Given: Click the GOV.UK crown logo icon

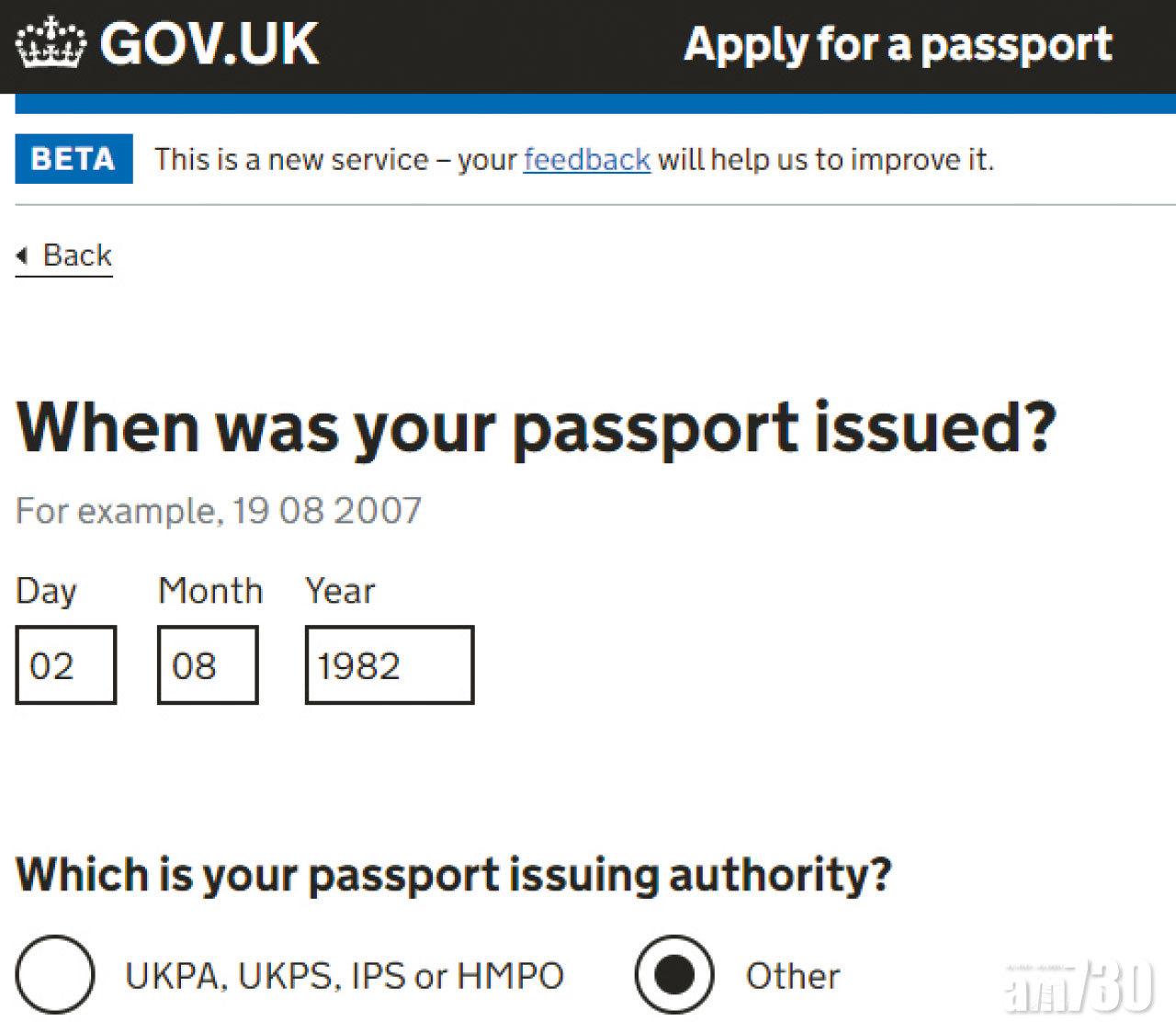Looking at the screenshot, I should pyautogui.click(x=51, y=43).
